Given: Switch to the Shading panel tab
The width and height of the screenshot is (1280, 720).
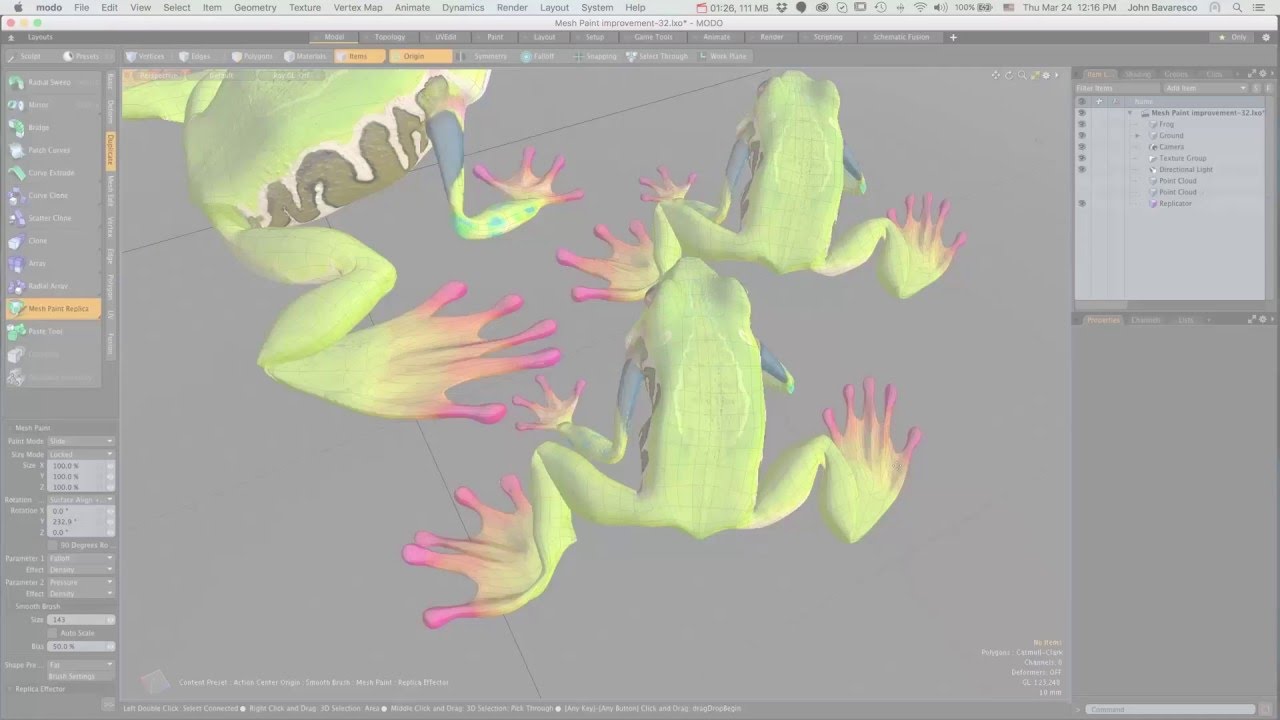Looking at the screenshot, I should [x=1138, y=74].
